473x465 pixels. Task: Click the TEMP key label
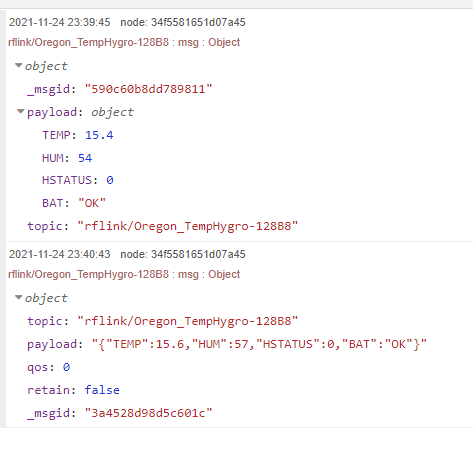pos(56,135)
